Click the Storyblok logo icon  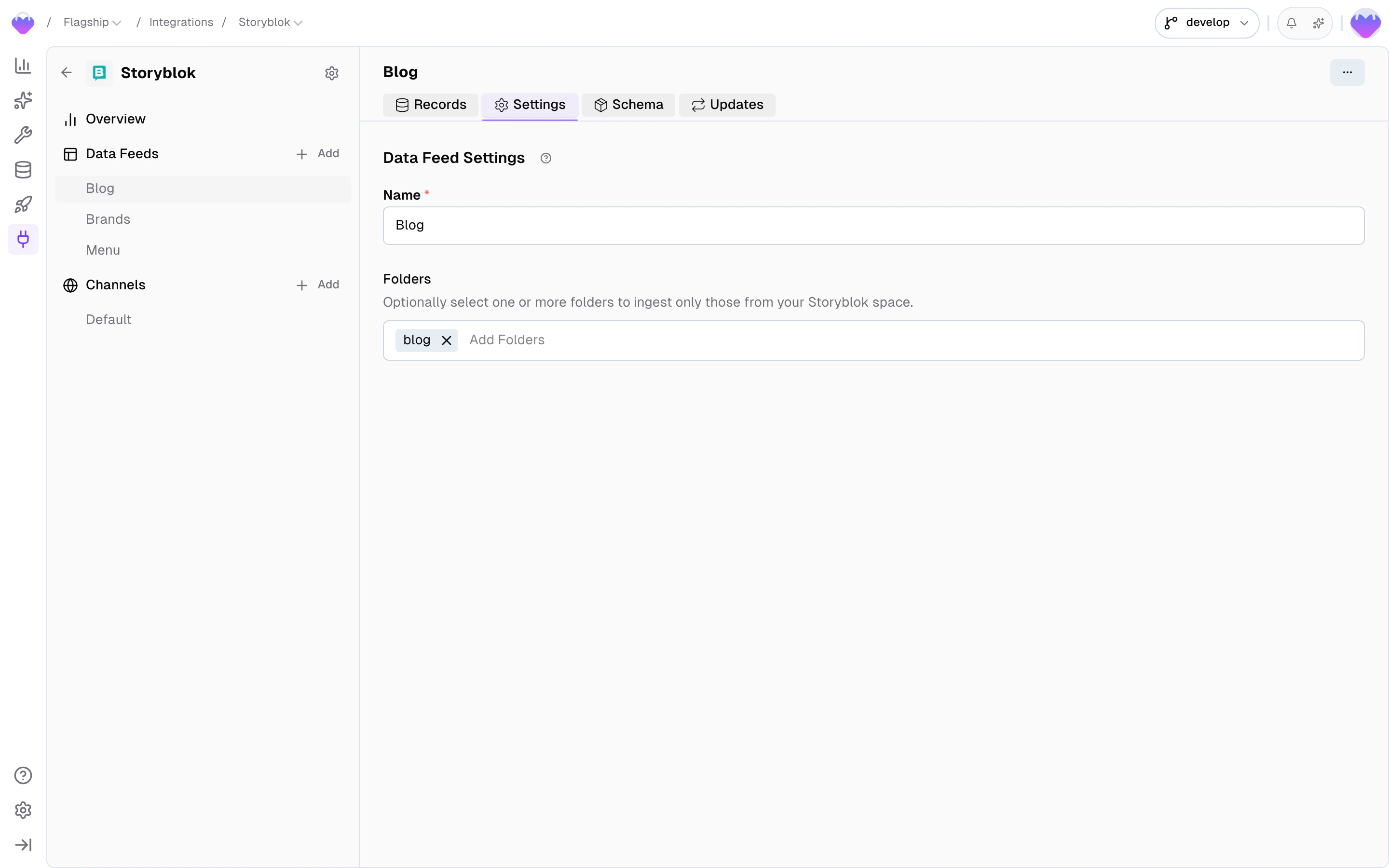99,73
